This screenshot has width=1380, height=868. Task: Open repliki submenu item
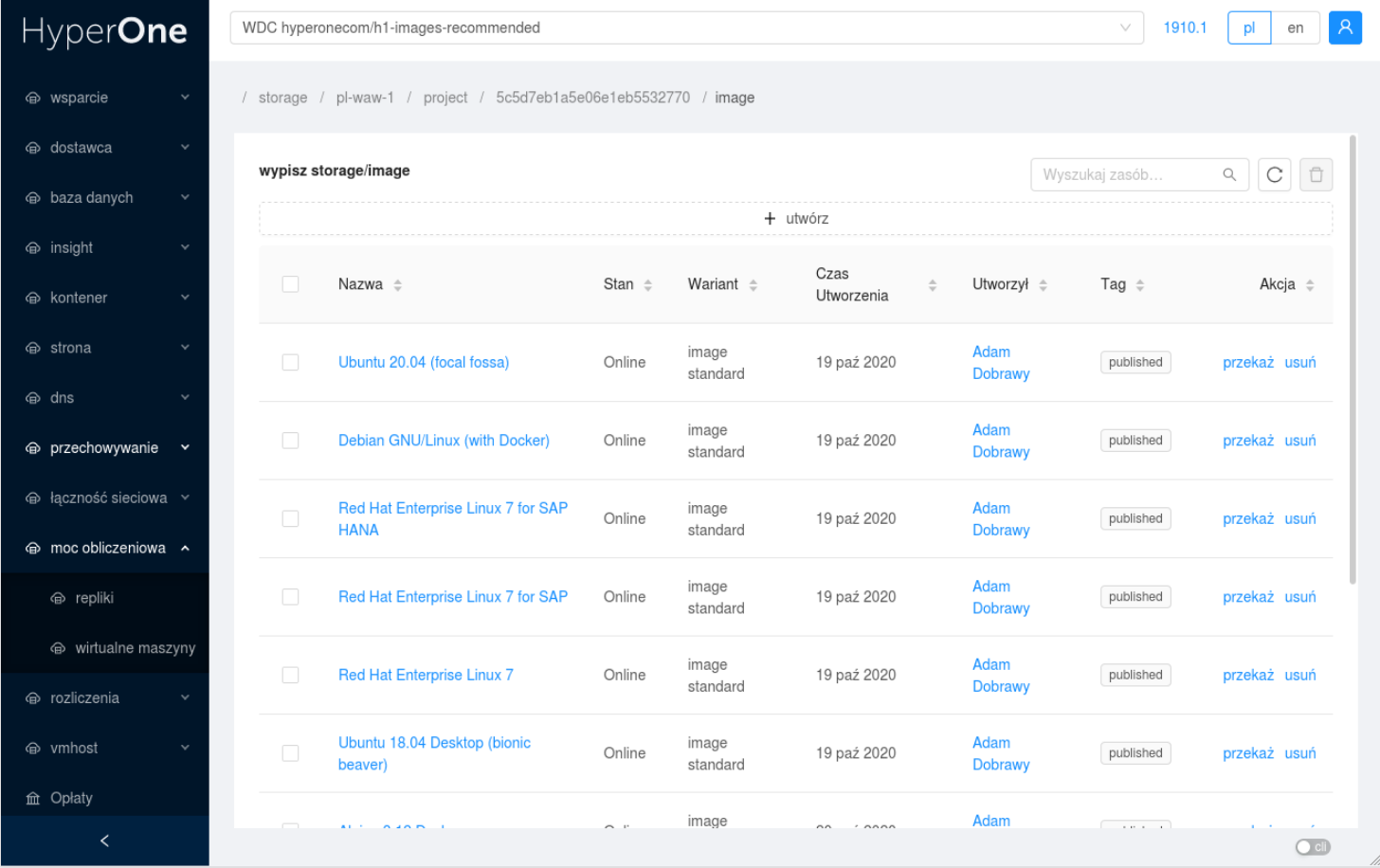coord(94,598)
